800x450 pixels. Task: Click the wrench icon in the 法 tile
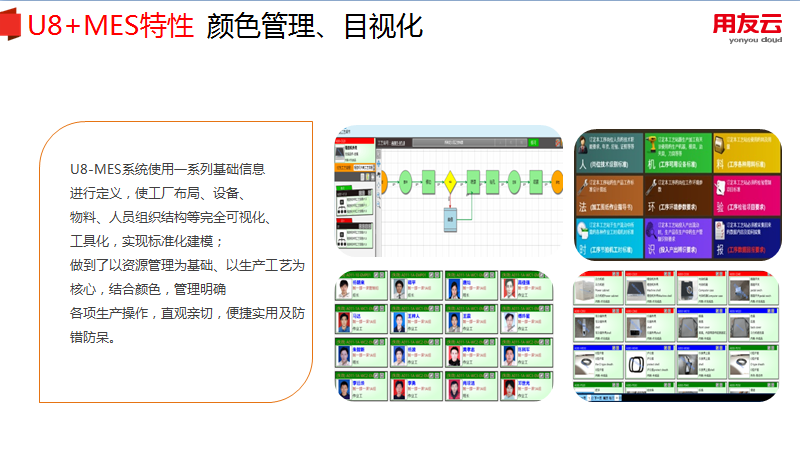pos(583,187)
